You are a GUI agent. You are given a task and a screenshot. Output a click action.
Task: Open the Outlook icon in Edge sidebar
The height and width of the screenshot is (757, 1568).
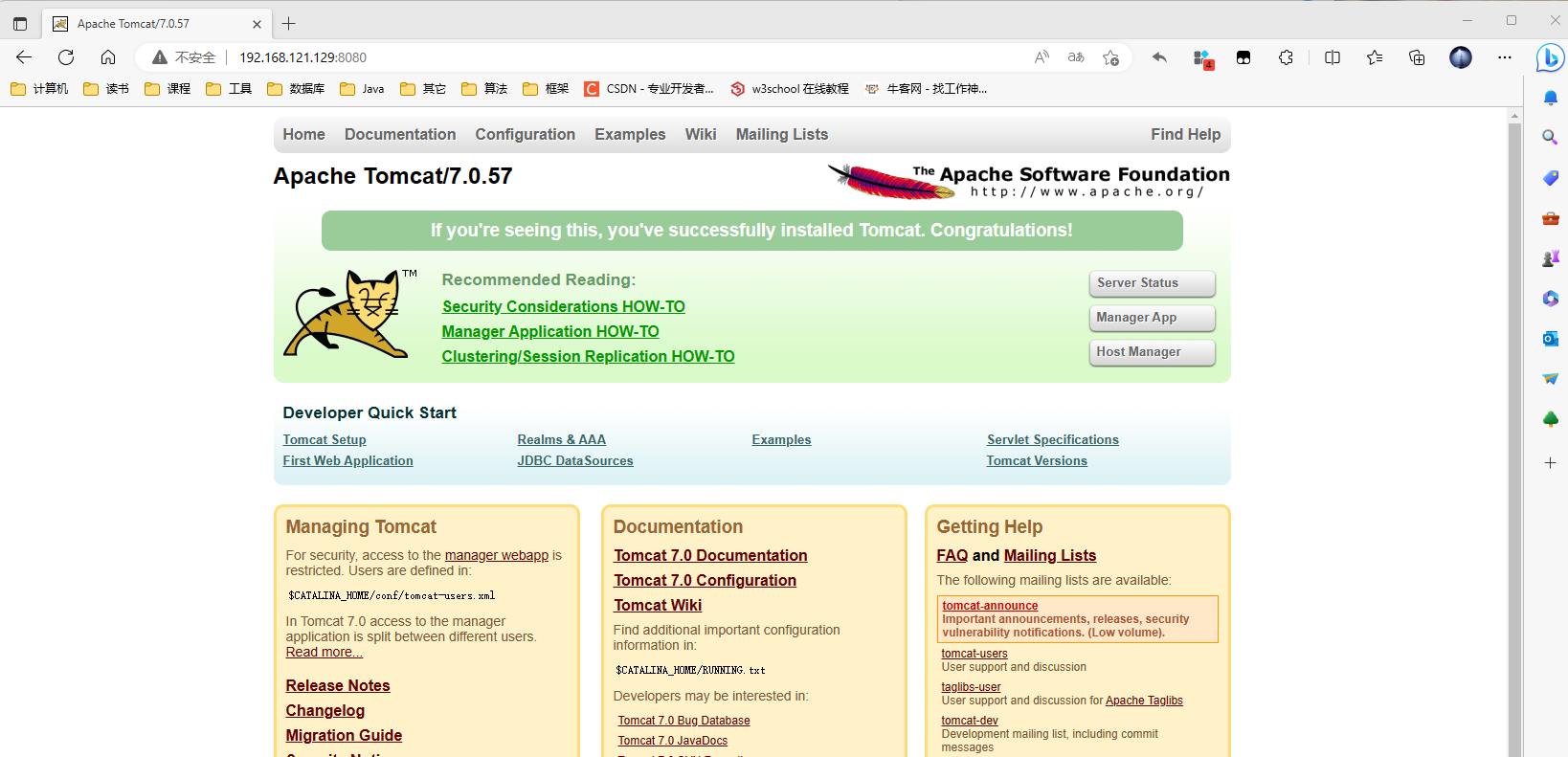1550,339
